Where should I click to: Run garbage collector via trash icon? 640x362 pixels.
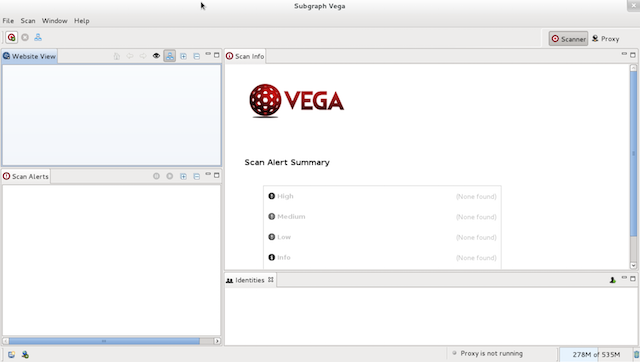636,354
